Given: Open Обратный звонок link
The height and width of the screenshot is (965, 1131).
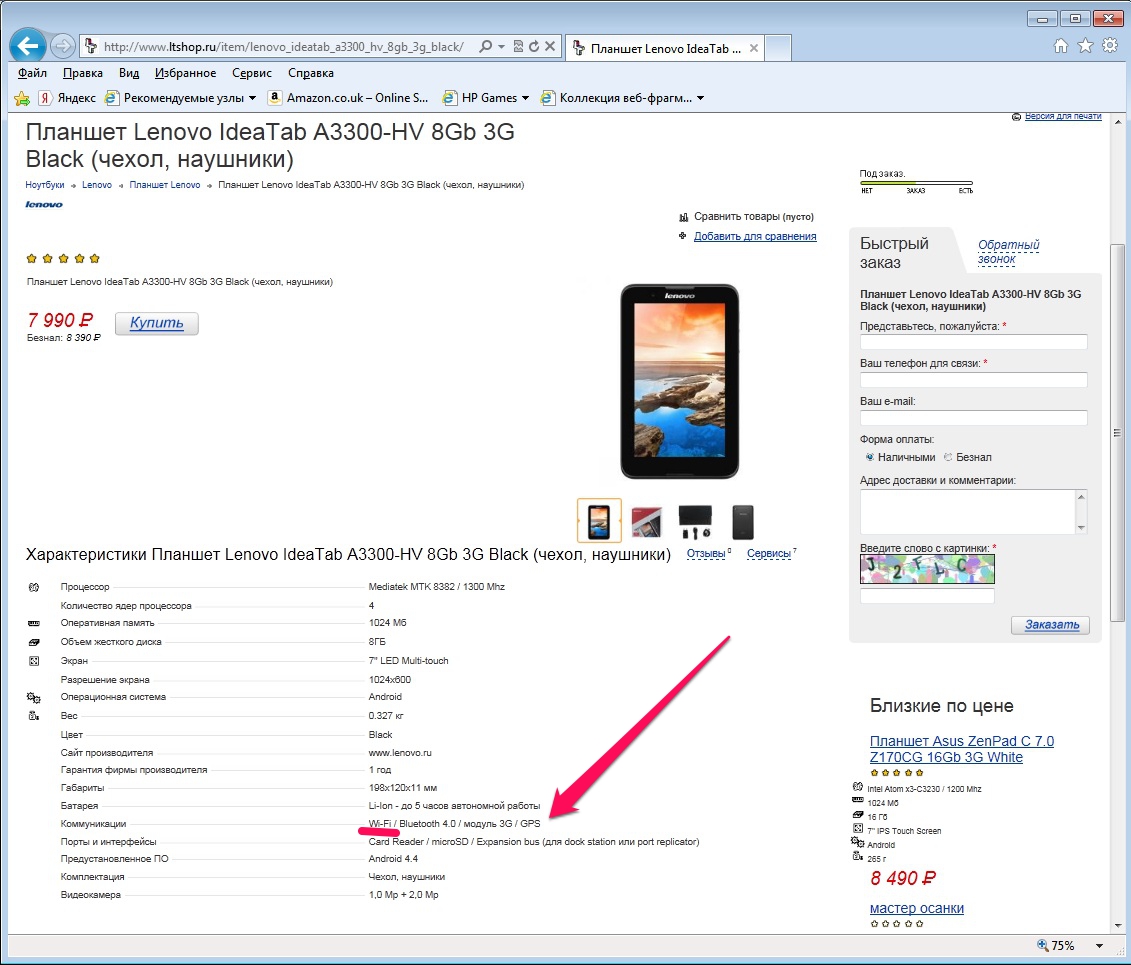Looking at the screenshot, I should (x=1008, y=252).
